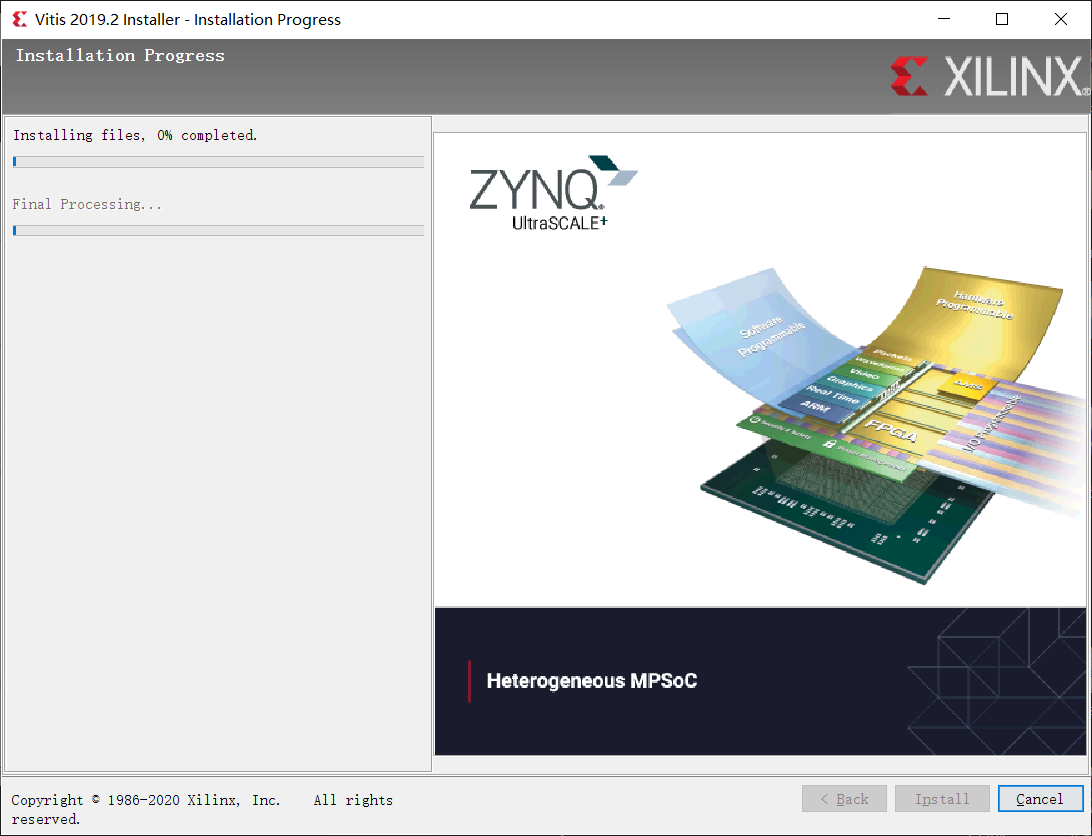Click the Xilinx icon in title bar
Viewport: 1092px width, 836px height.
[20, 20]
